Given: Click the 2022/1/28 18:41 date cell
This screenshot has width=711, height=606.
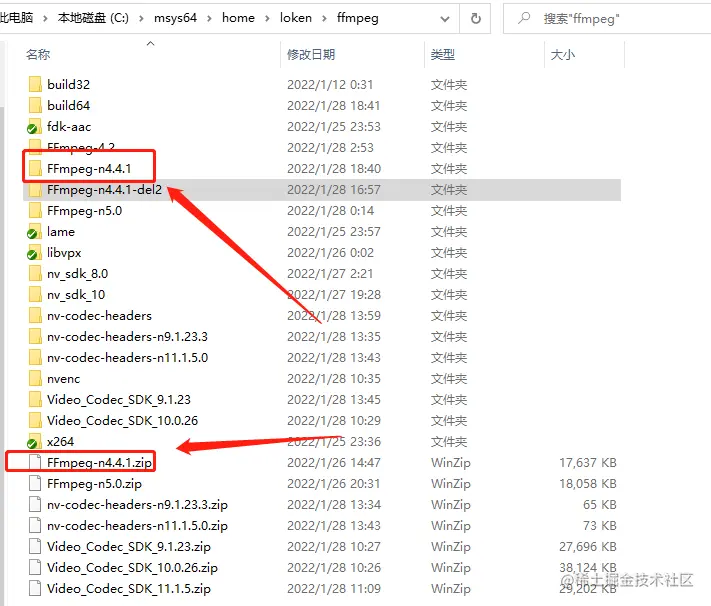Looking at the screenshot, I should click(x=334, y=105).
